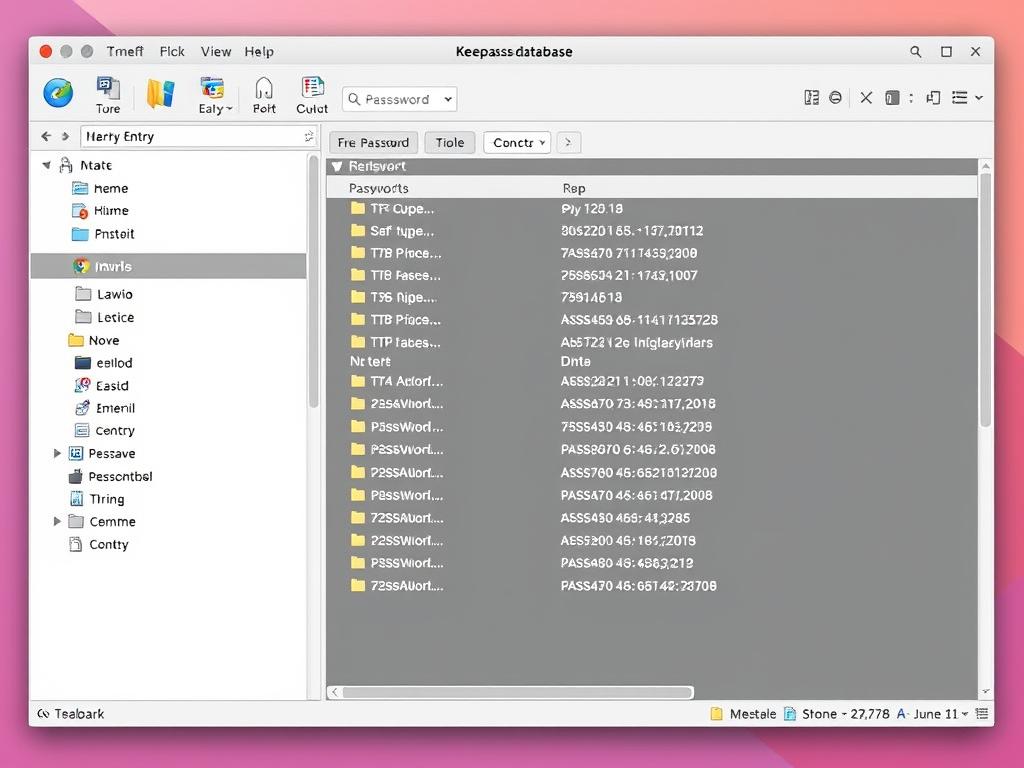This screenshot has height=768, width=1024.
Task: Click the list icon in status bar
Action: click(982, 714)
